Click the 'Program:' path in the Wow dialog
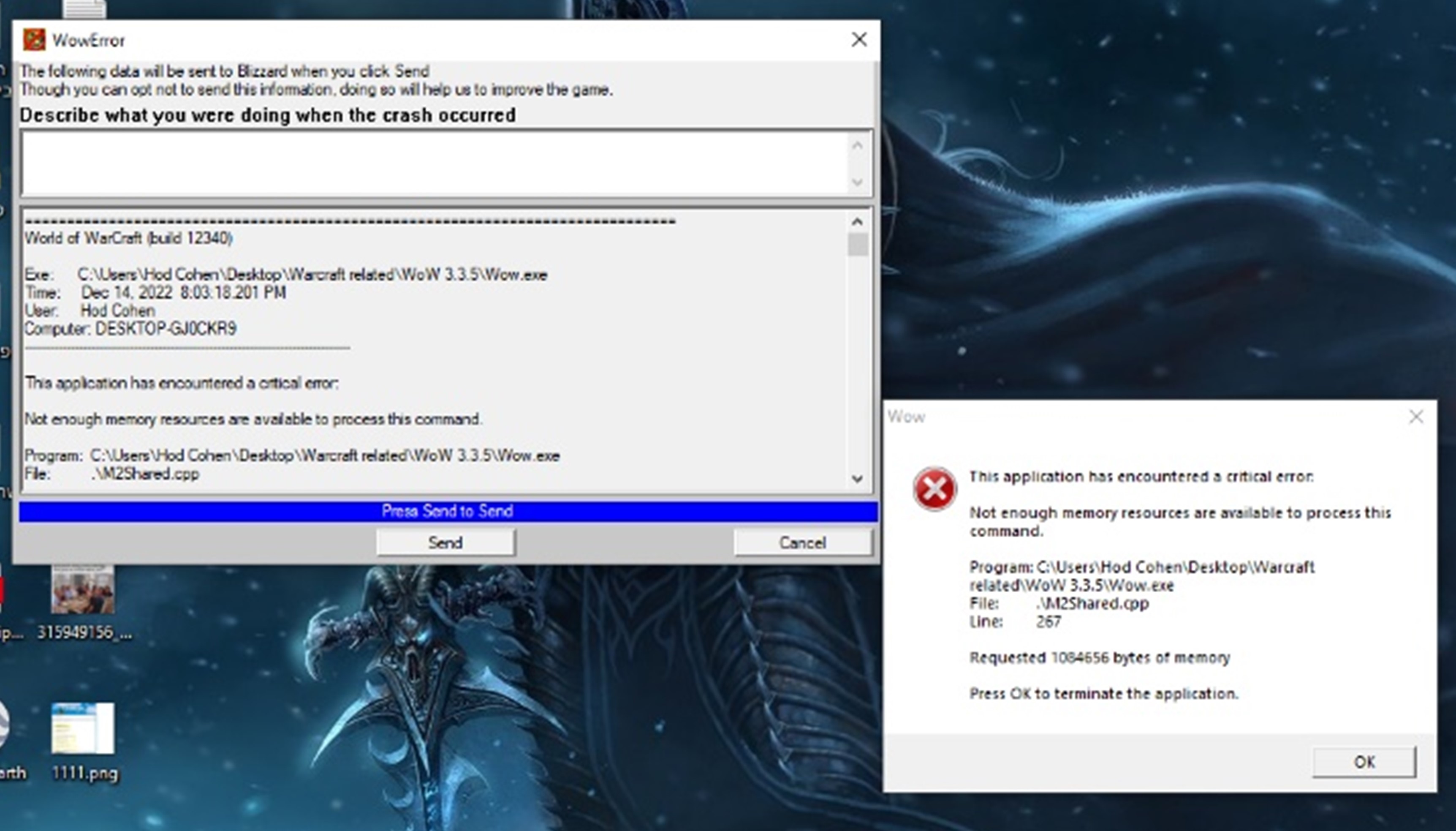 [1142, 576]
